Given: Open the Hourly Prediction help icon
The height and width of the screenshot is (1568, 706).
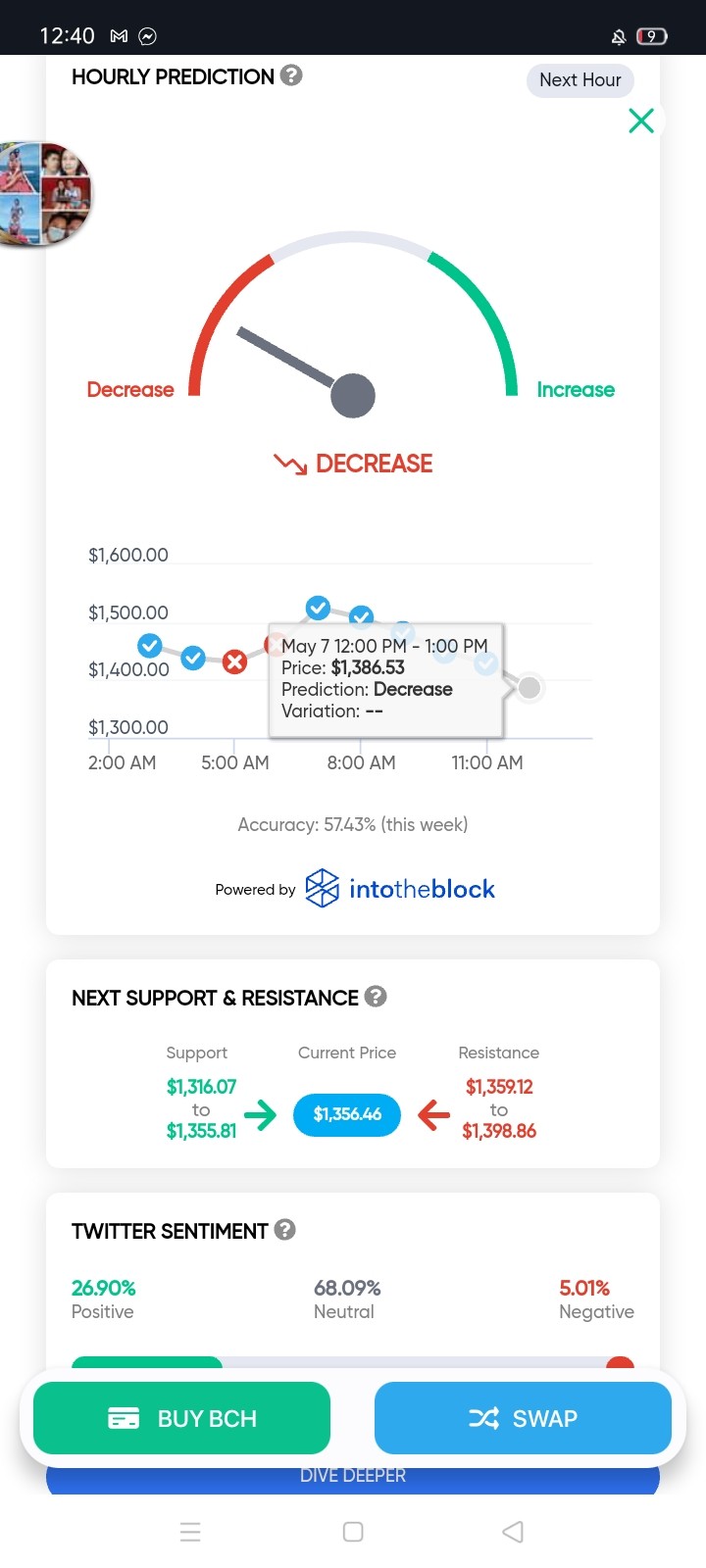Looking at the screenshot, I should click(x=291, y=75).
